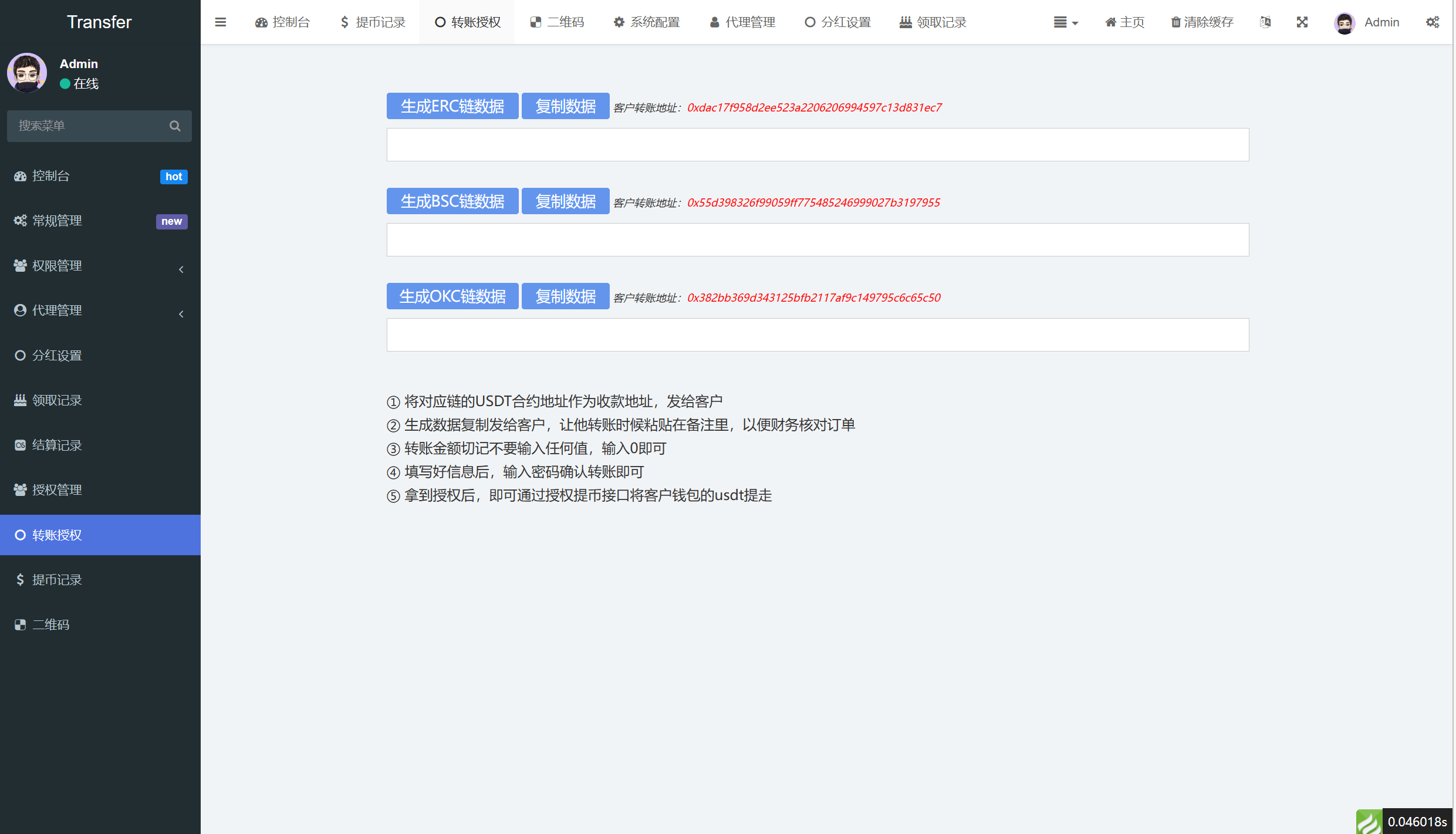This screenshot has height=834, width=1456.
Task: Focus the OKC chain data text box
Action: (x=817, y=335)
